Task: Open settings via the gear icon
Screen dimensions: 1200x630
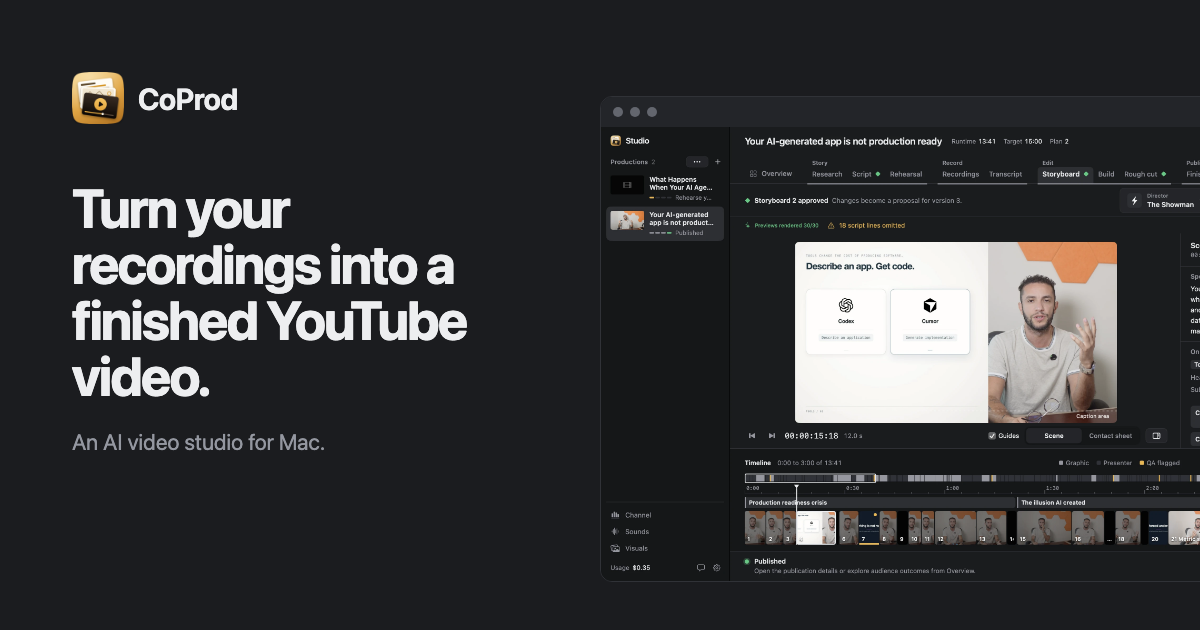Action: point(717,568)
